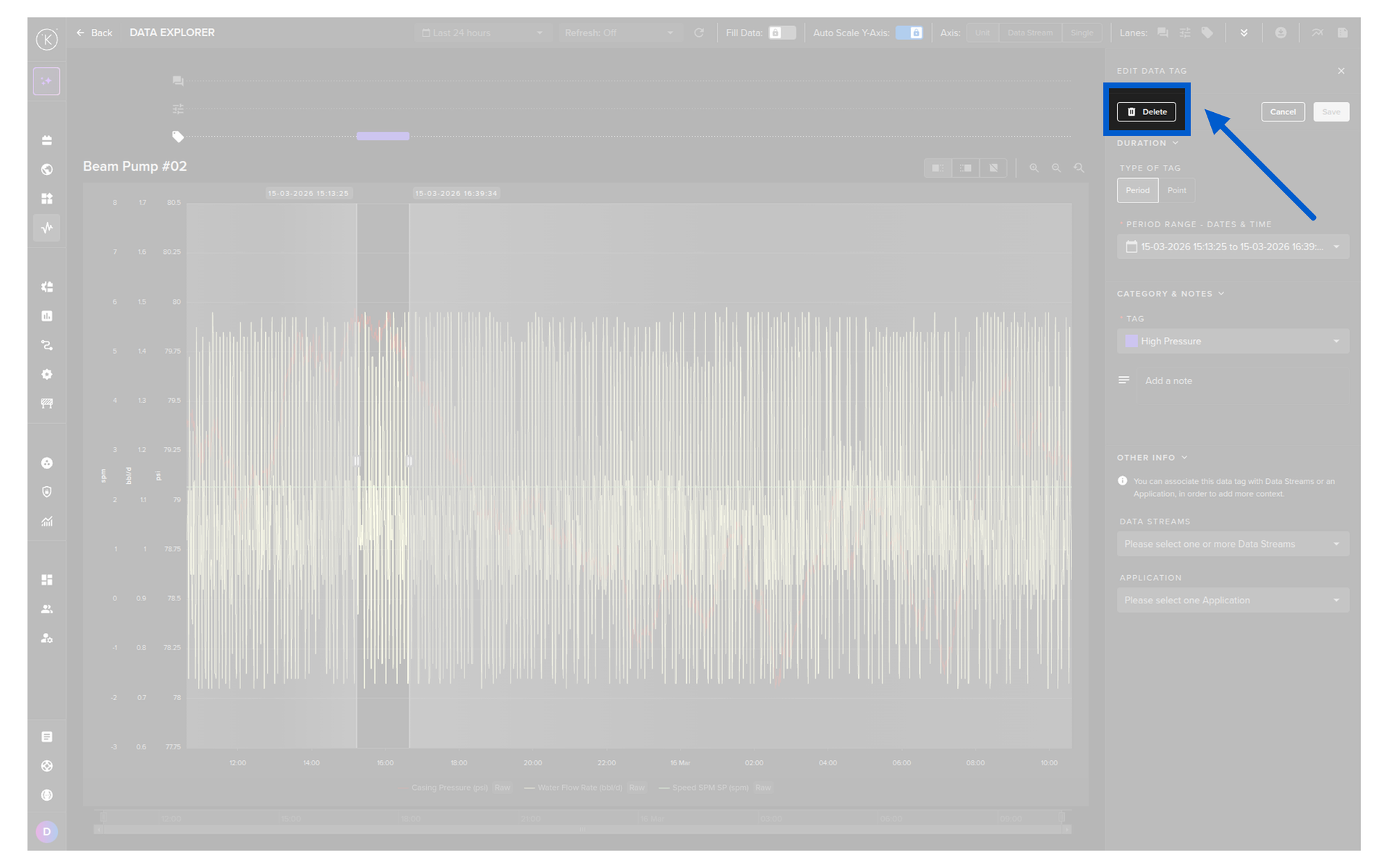The image size is (1389, 868).
Task: Open the High Pressure tag dropdown
Action: tap(1232, 341)
